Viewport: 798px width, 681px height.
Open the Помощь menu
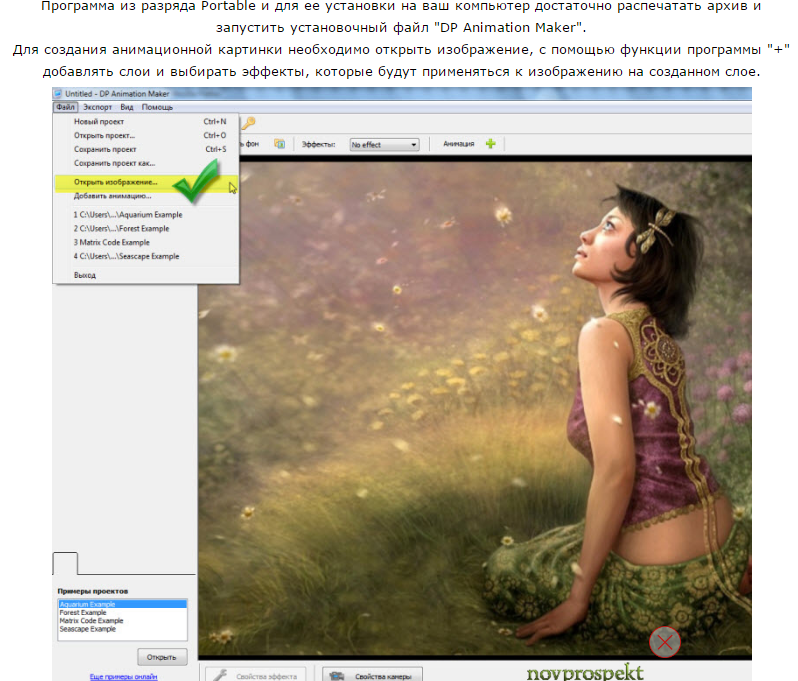[157, 107]
